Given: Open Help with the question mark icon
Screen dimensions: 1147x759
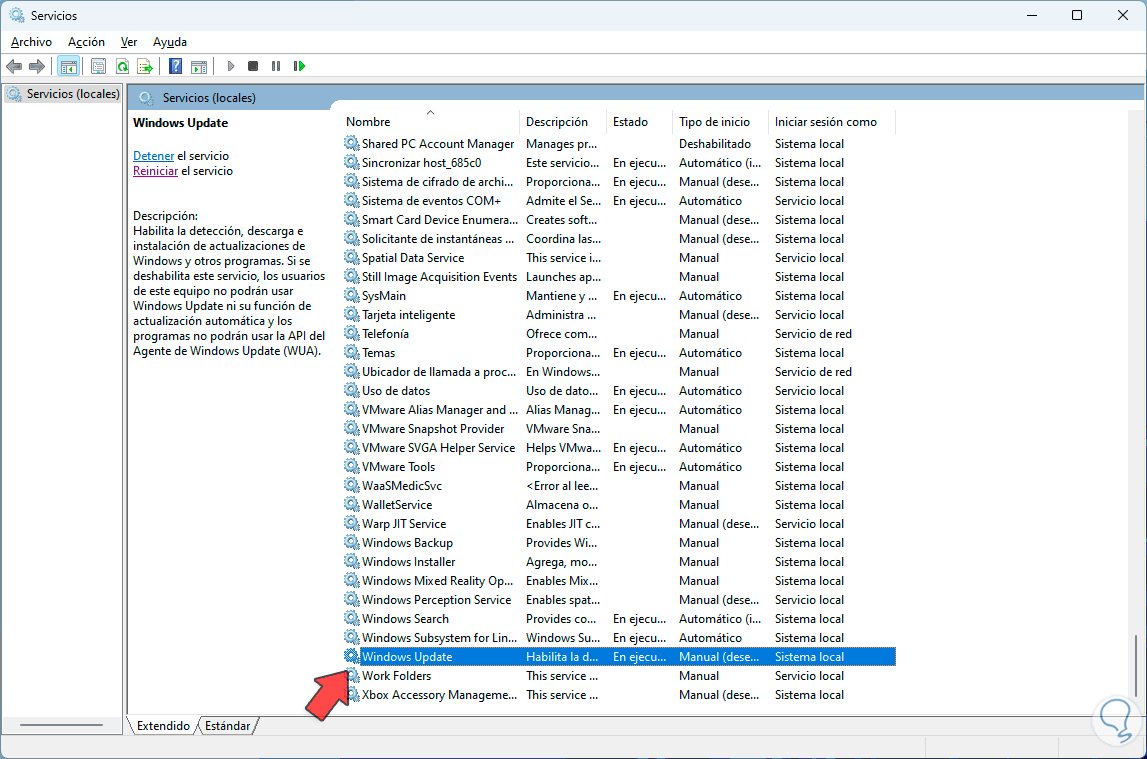Looking at the screenshot, I should (176, 67).
